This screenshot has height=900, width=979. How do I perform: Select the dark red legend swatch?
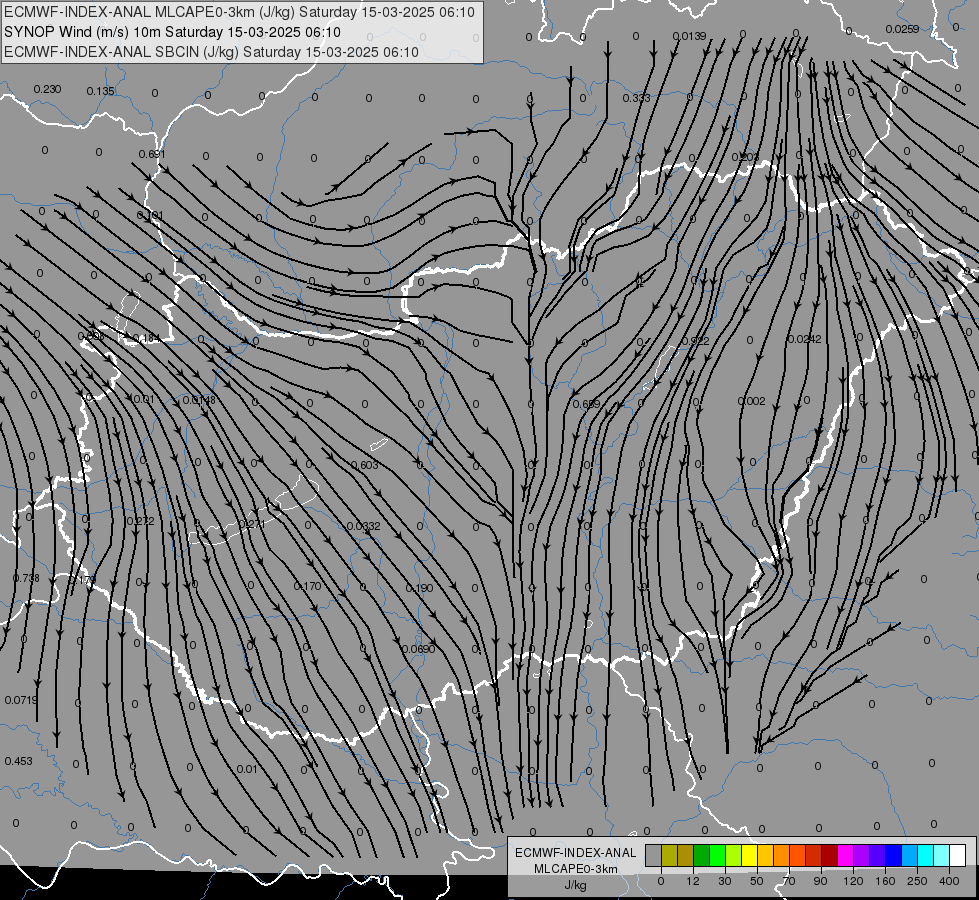830,856
